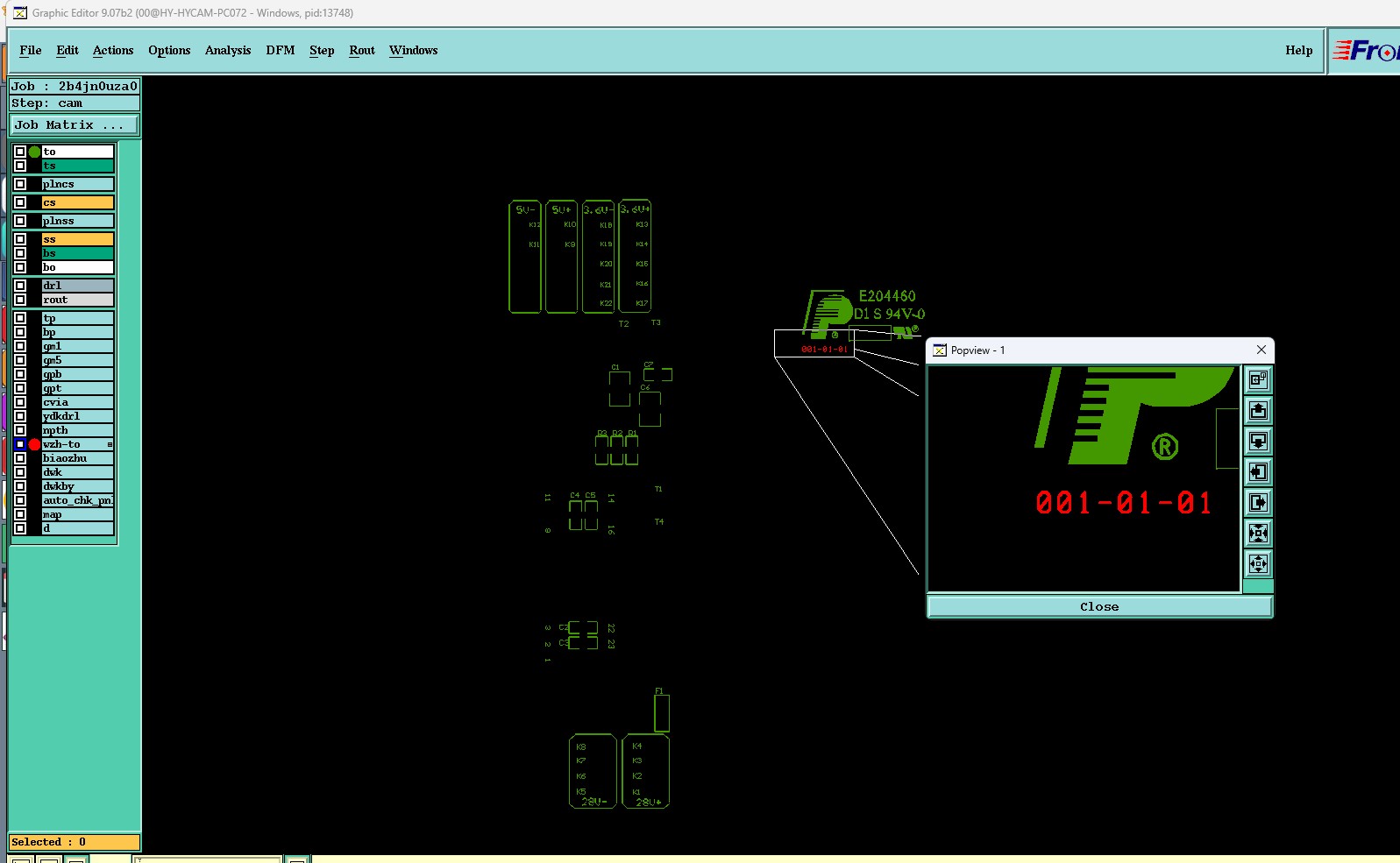Click the Job Matrix button
Image resolution: width=1400 pixels, height=863 pixels.
pos(74,125)
